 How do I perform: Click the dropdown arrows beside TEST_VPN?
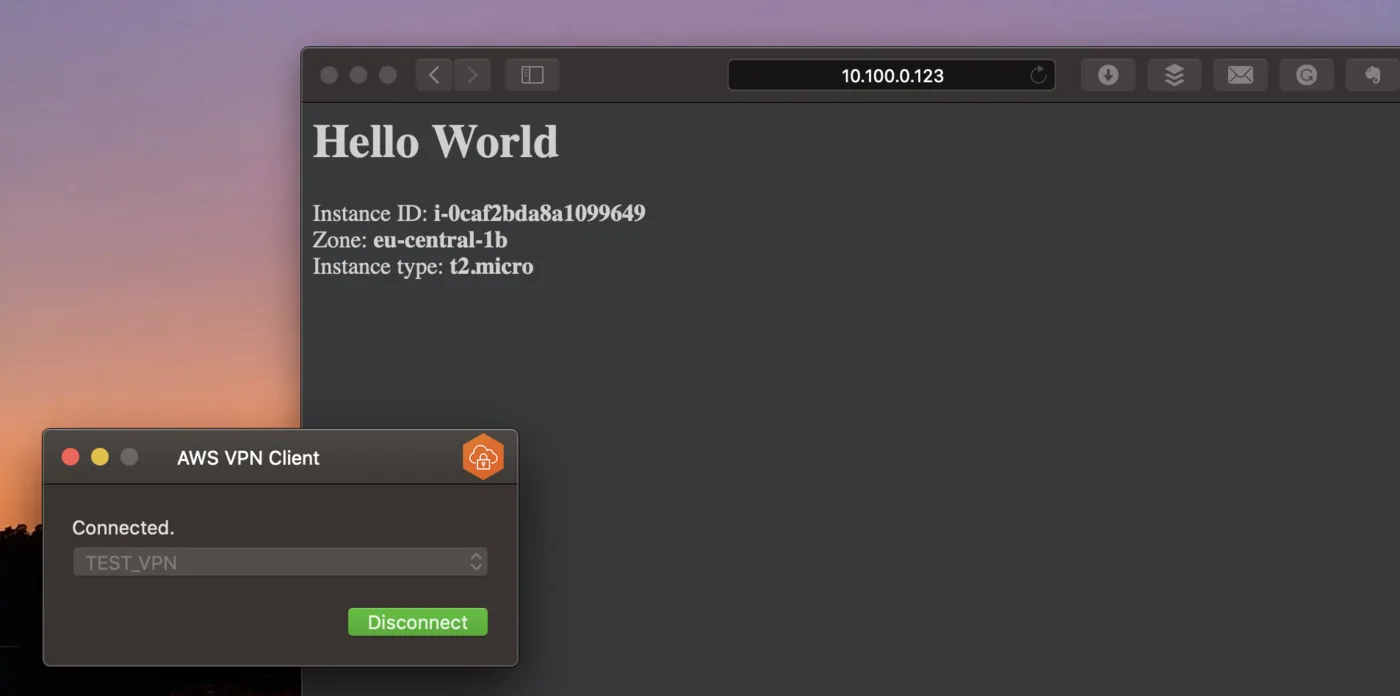coord(477,562)
